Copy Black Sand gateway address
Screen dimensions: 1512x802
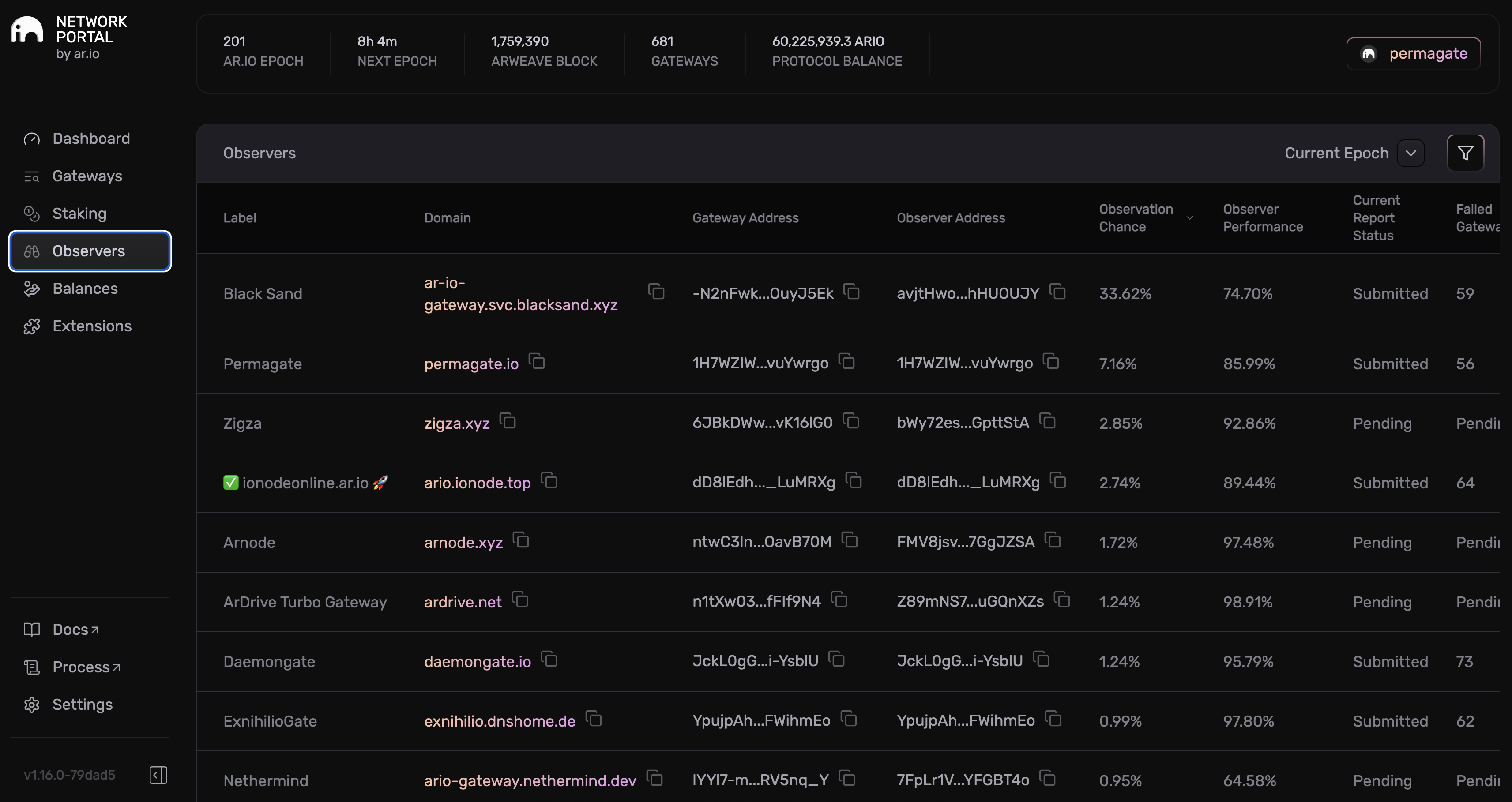[852, 292]
